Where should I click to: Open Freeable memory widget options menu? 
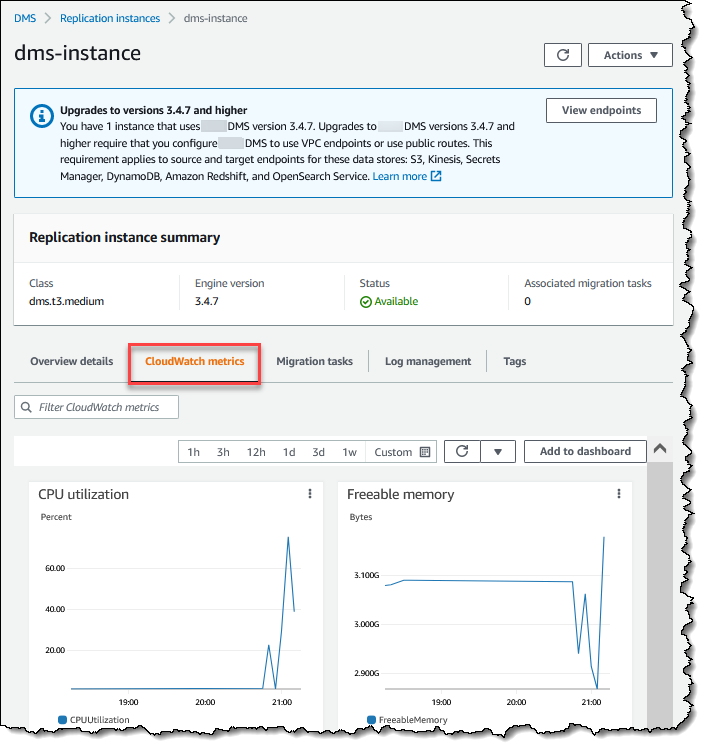619,494
